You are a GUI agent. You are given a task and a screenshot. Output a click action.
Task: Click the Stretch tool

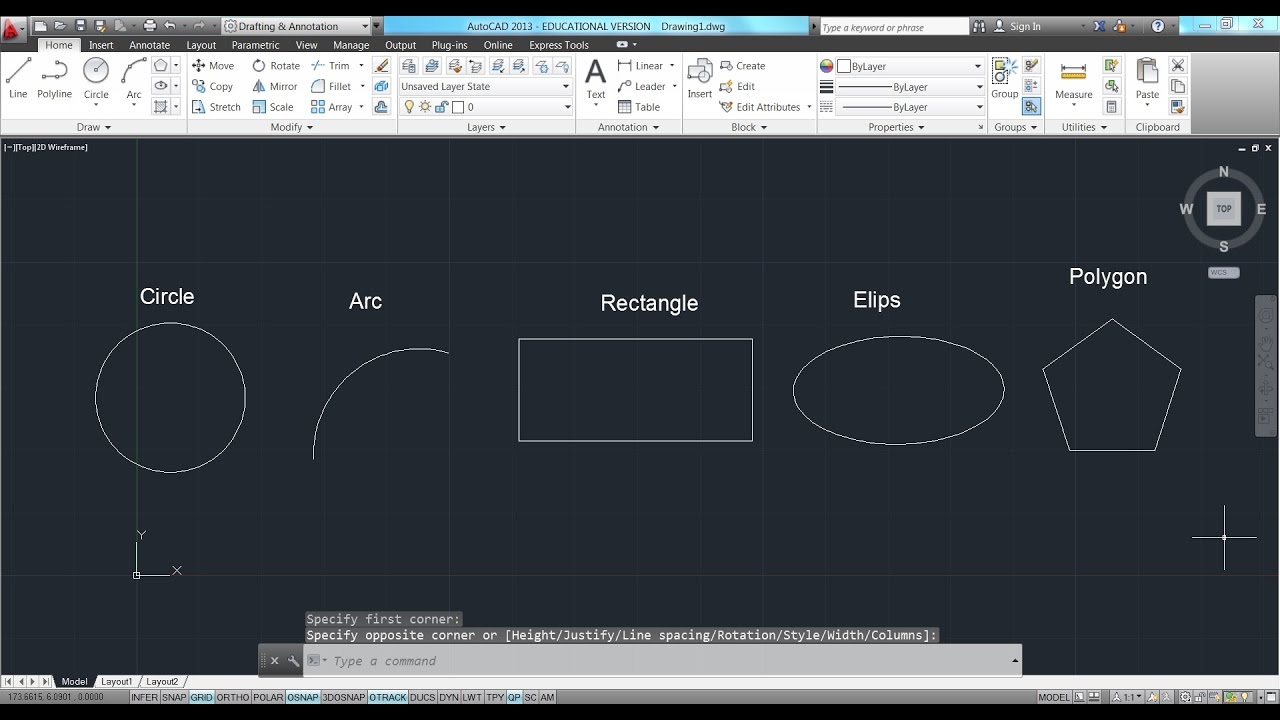point(216,107)
